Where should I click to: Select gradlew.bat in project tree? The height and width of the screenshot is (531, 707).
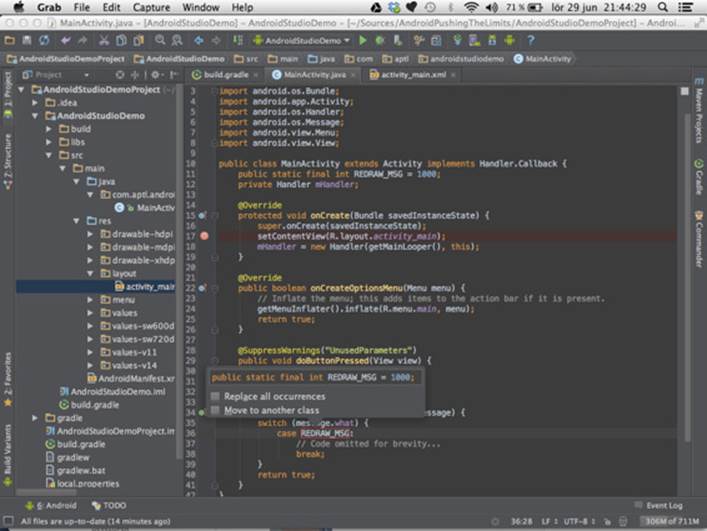pos(76,471)
